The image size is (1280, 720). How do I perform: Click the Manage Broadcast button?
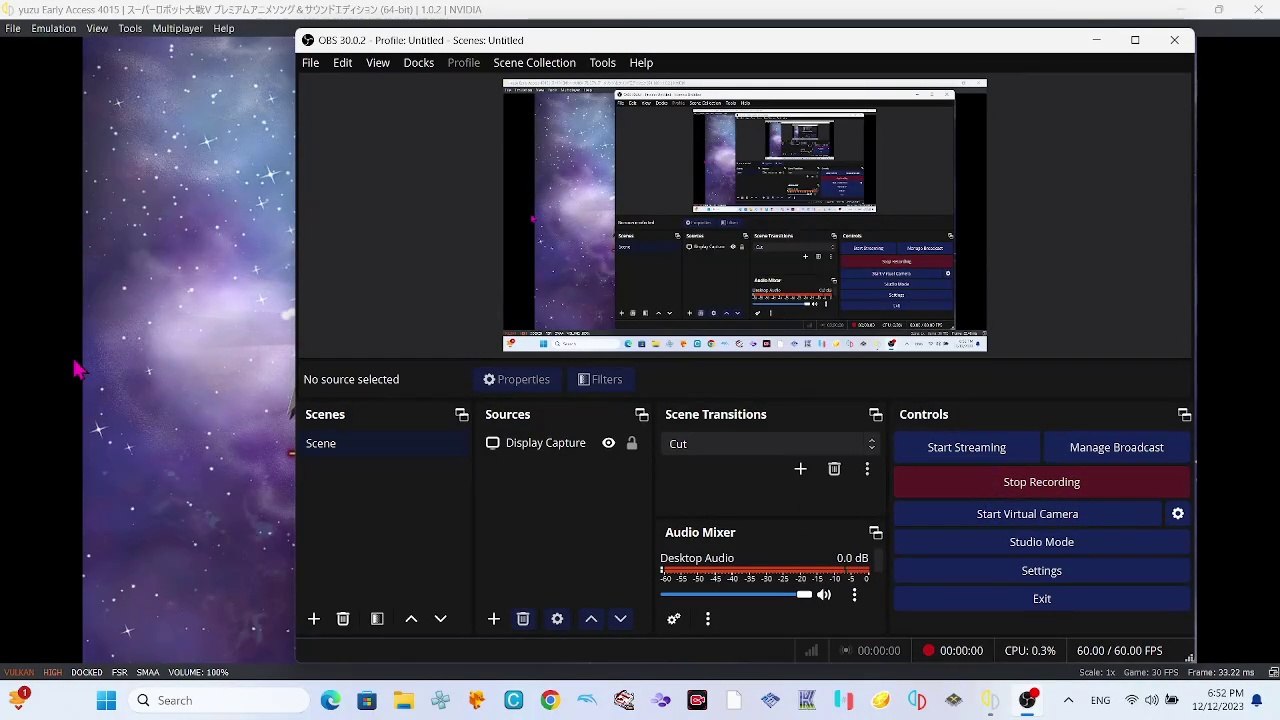[1117, 448]
